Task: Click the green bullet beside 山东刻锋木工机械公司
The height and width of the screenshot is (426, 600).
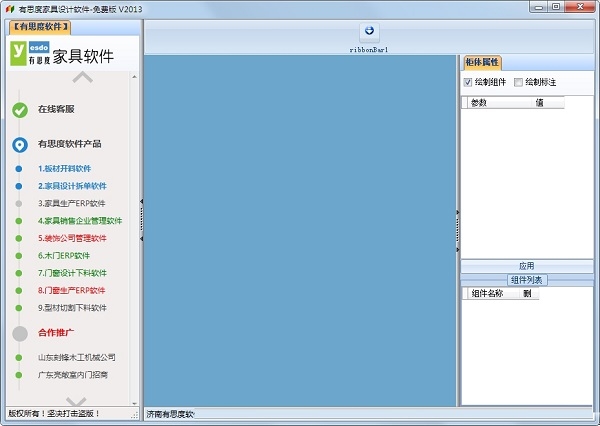Action: click(18, 357)
